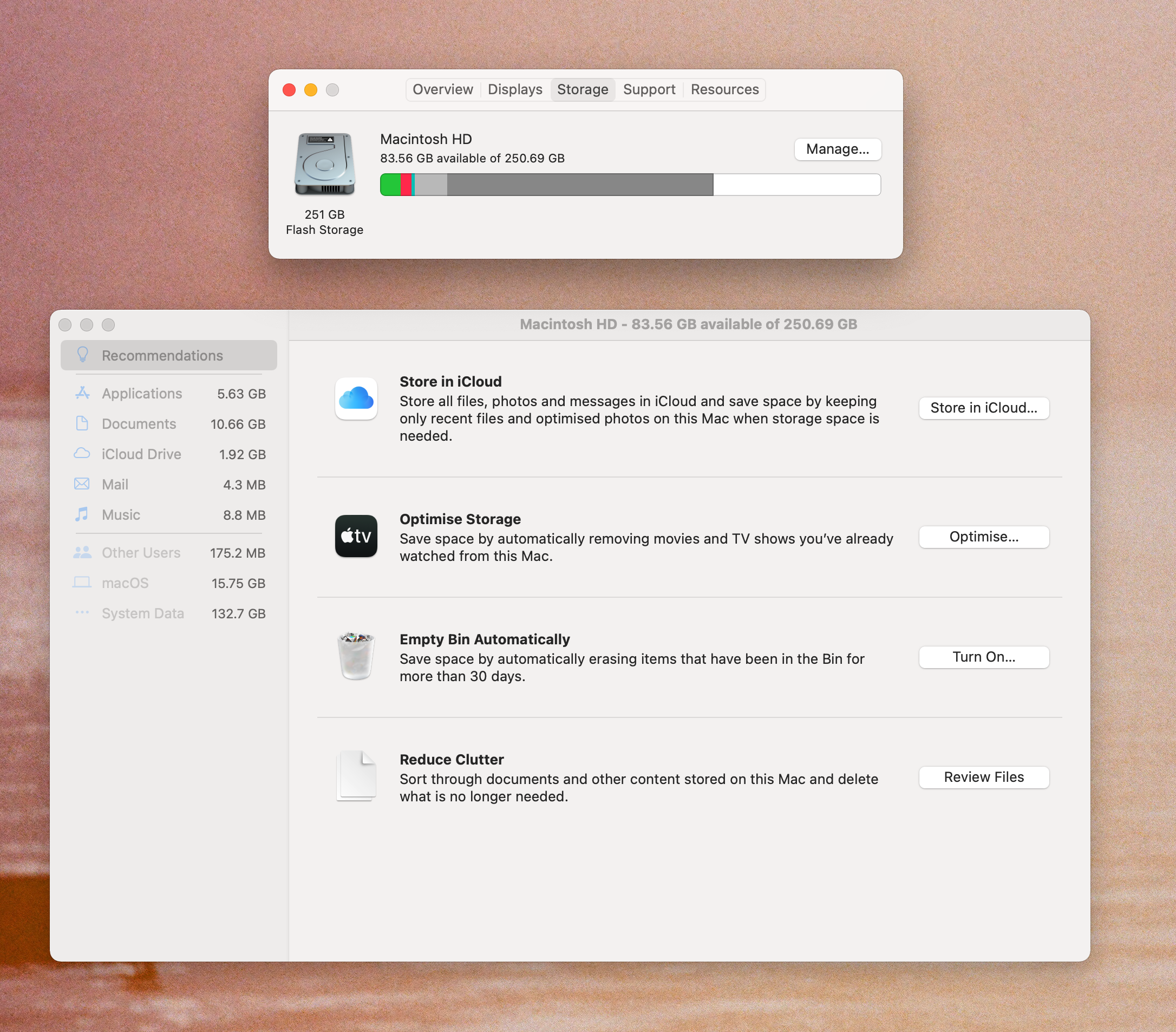Turn on Empty Bin Automatically
The width and height of the screenshot is (1176, 1032).
pyautogui.click(x=983, y=657)
